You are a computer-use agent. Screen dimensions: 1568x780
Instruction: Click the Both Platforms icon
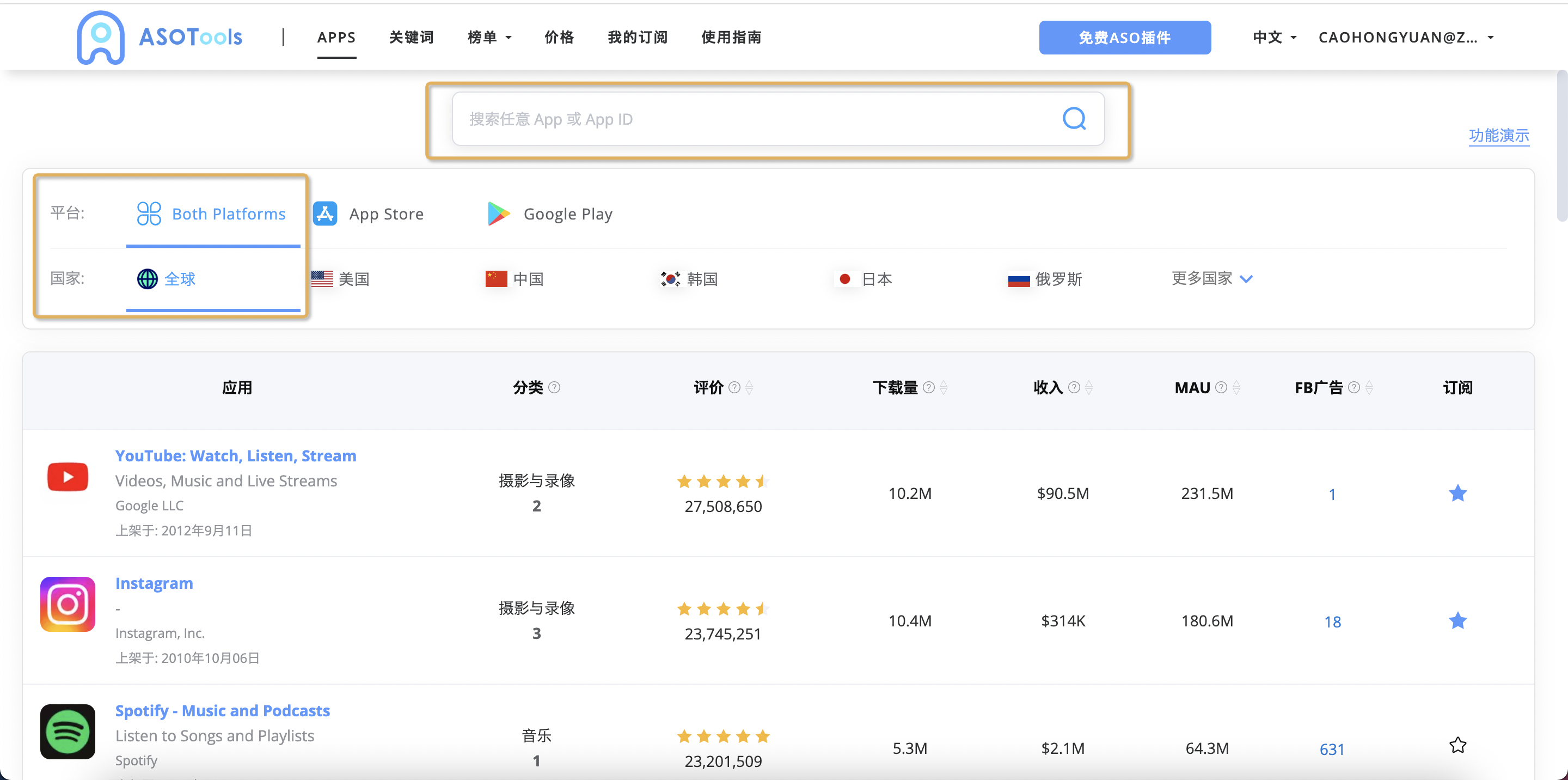coord(149,214)
